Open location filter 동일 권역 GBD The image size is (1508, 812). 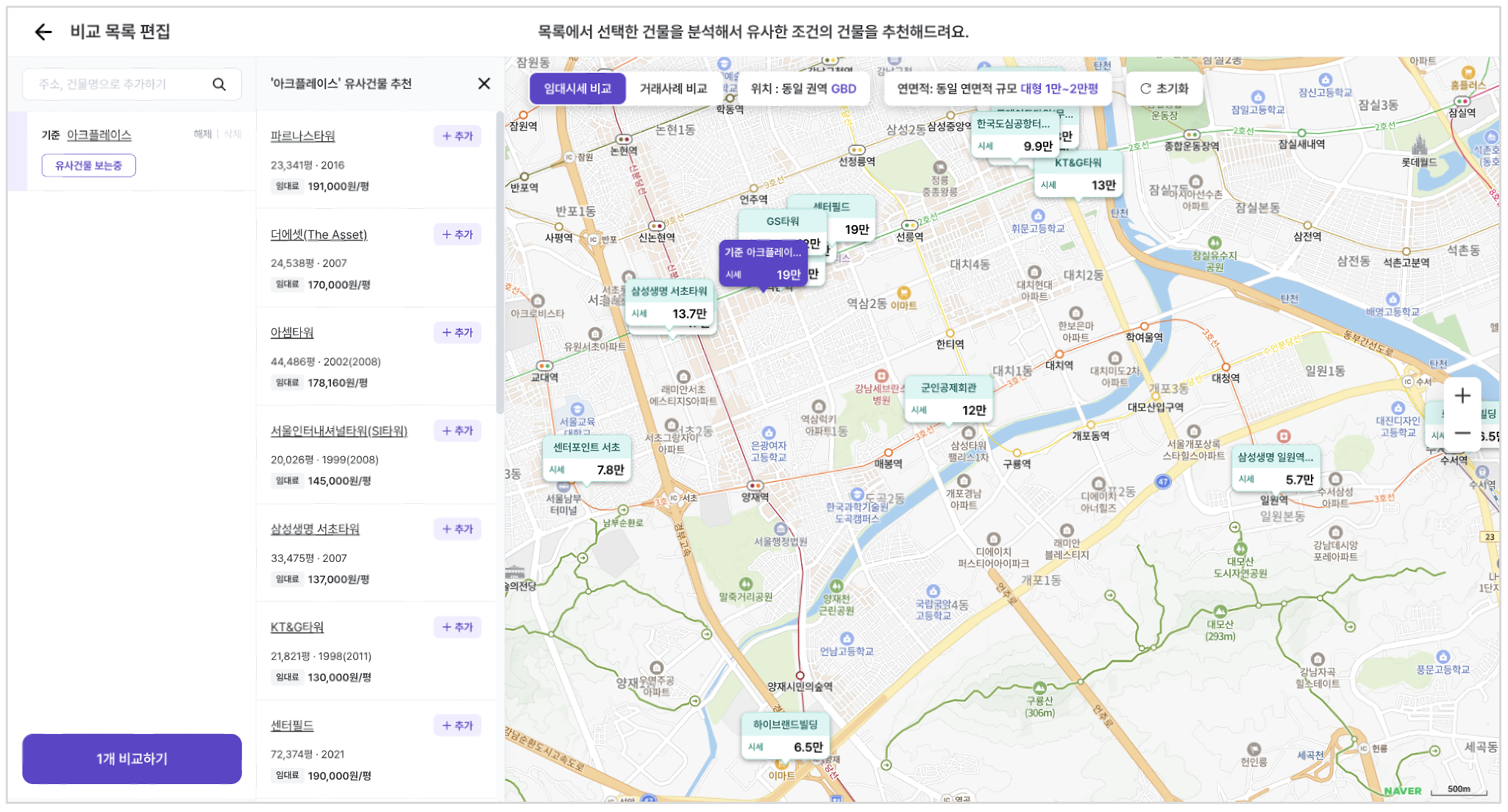[803, 89]
